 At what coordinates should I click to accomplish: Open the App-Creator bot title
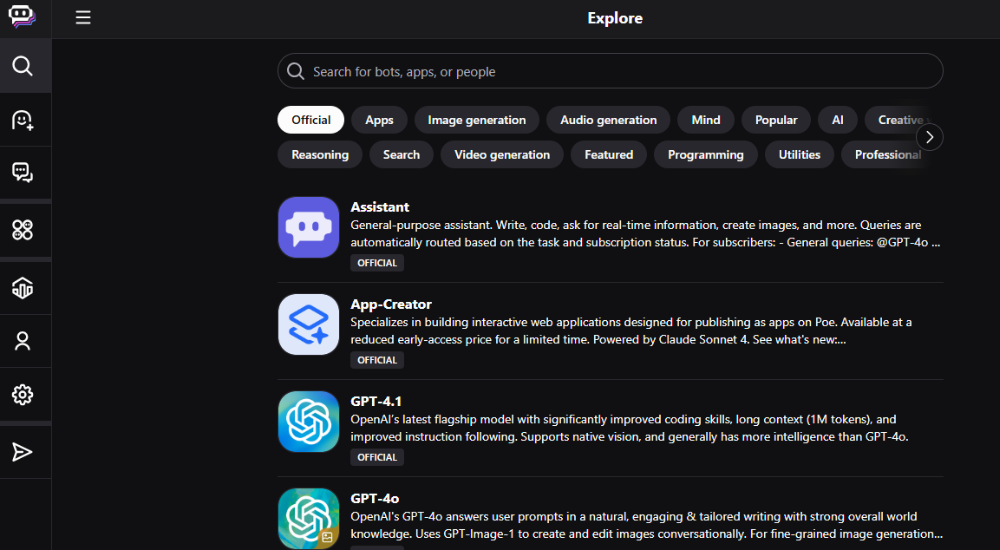pos(391,304)
